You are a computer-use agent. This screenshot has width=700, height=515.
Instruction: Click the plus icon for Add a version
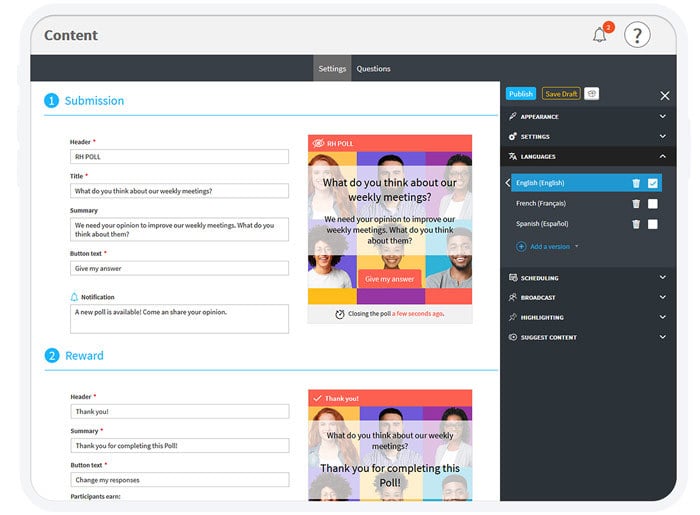[521, 246]
